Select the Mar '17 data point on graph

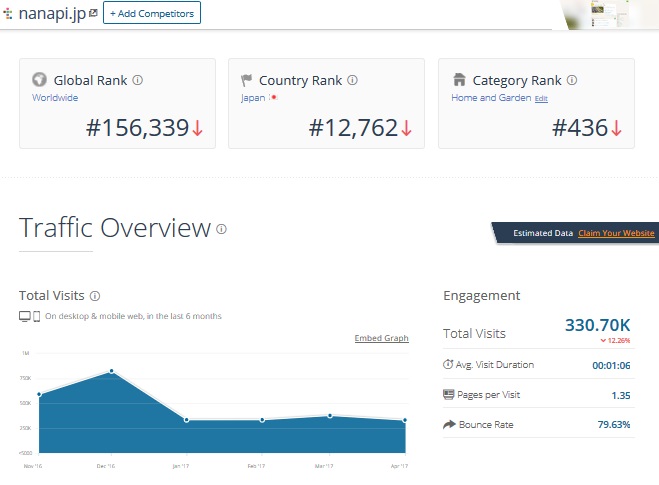click(330, 415)
